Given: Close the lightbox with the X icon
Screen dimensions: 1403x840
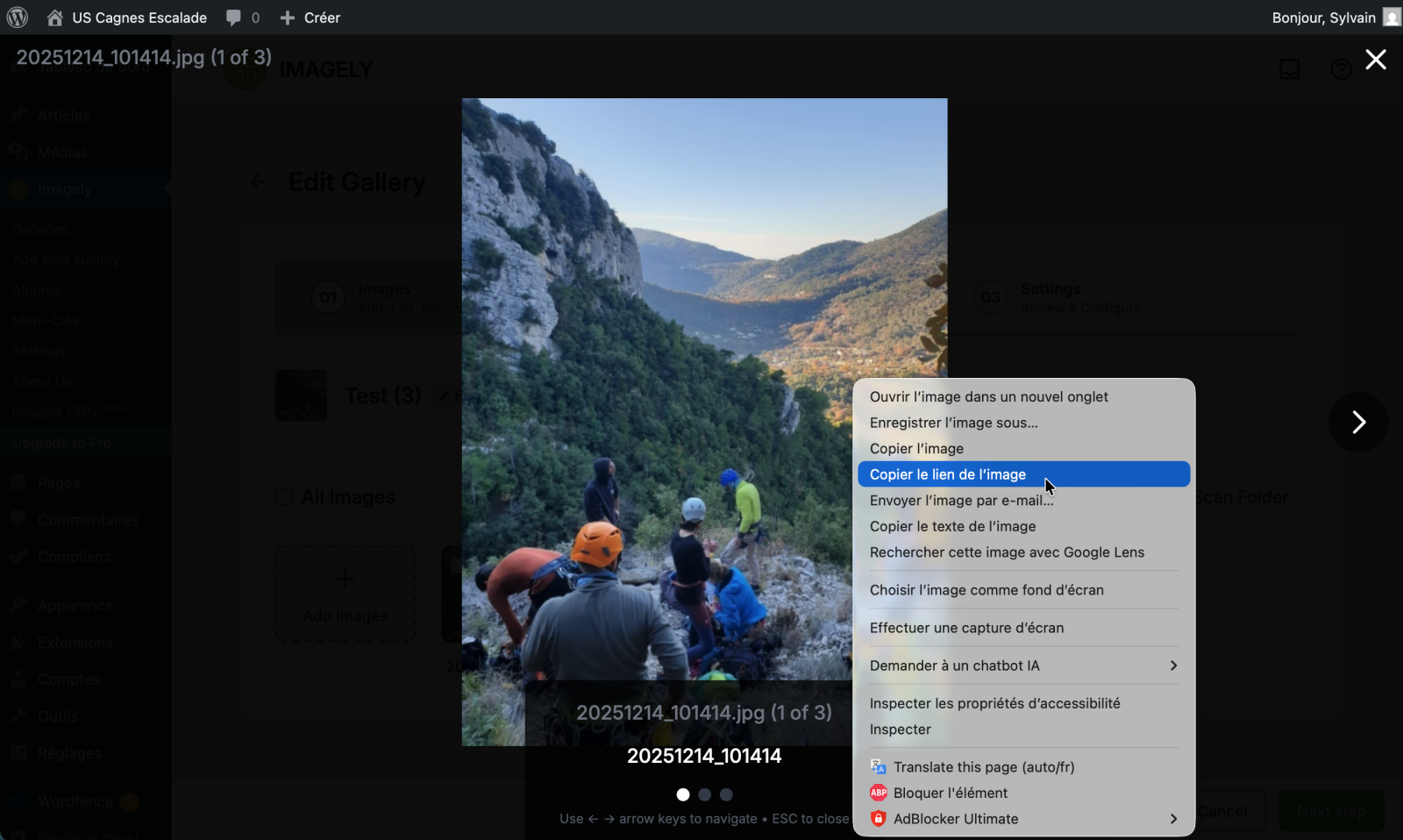Looking at the screenshot, I should tap(1375, 60).
